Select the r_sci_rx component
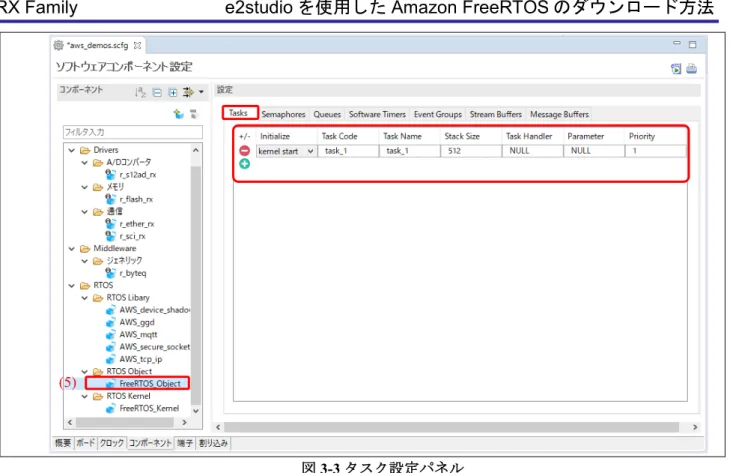 coord(132,236)
